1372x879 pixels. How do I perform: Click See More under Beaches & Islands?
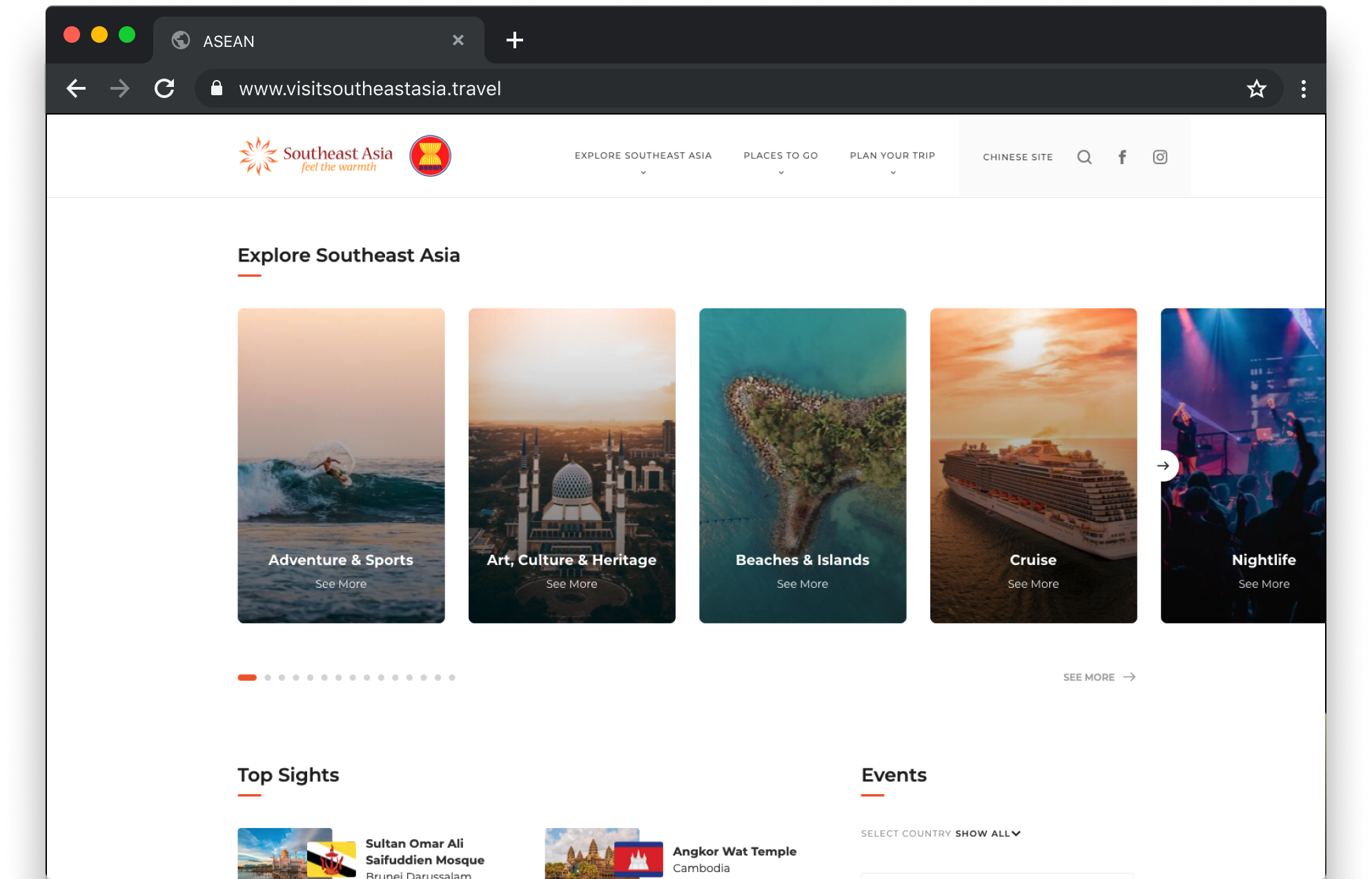coord(803,584)
